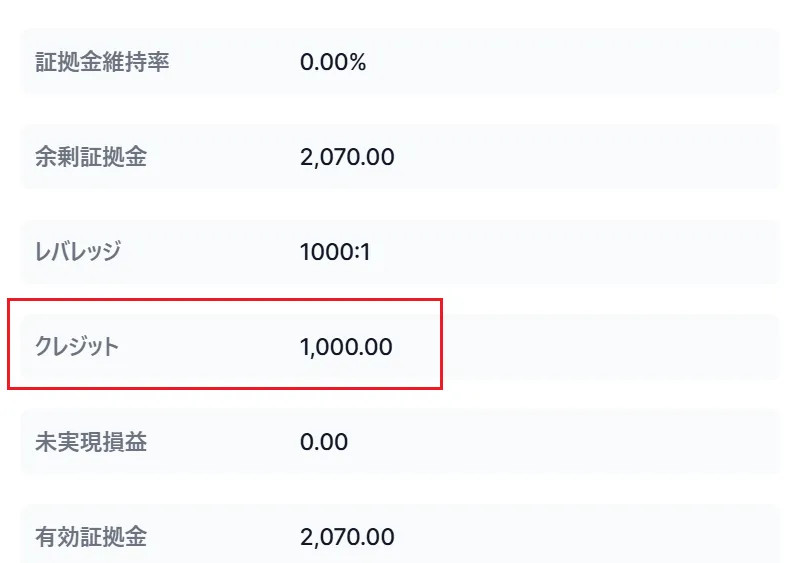The height and width of the screenshot is (563, 797).
Task: Click the percent sign after 0.00
Action: (358, 62)
